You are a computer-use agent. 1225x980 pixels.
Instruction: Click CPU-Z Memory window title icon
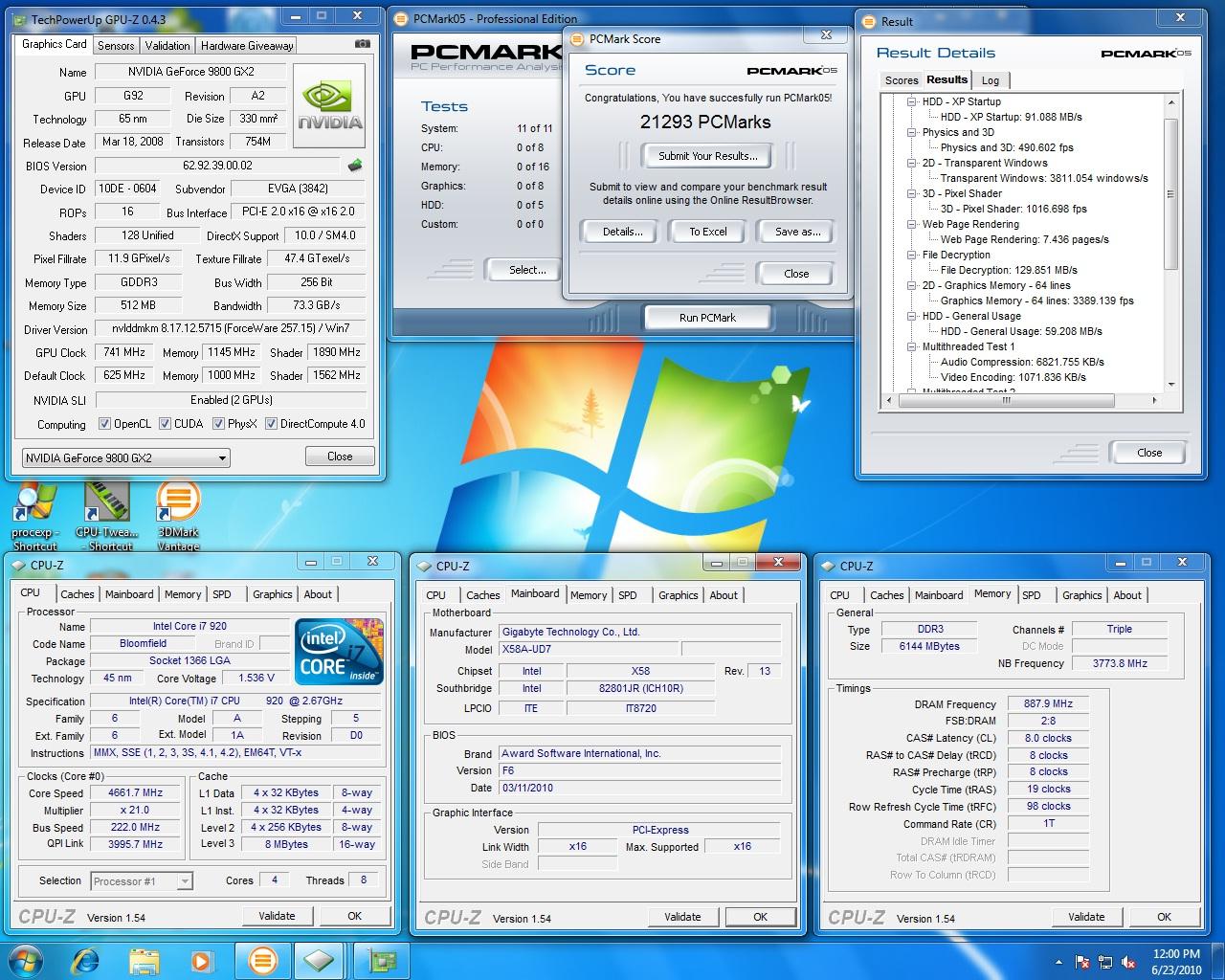pyautogui.click(x=828, y=566)
